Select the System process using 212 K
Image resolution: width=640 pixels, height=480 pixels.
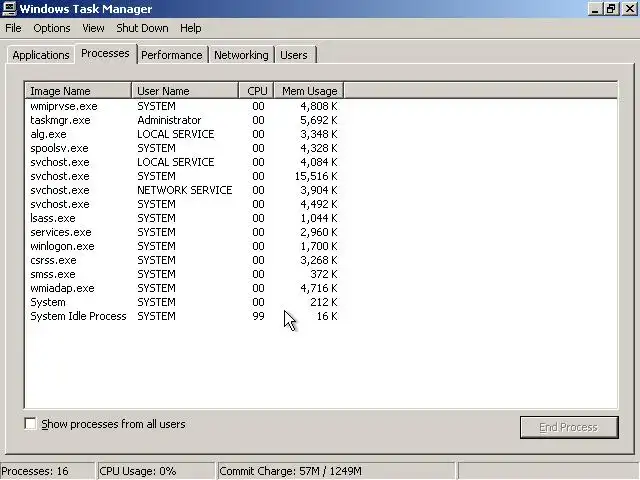(x=184, y=302)
